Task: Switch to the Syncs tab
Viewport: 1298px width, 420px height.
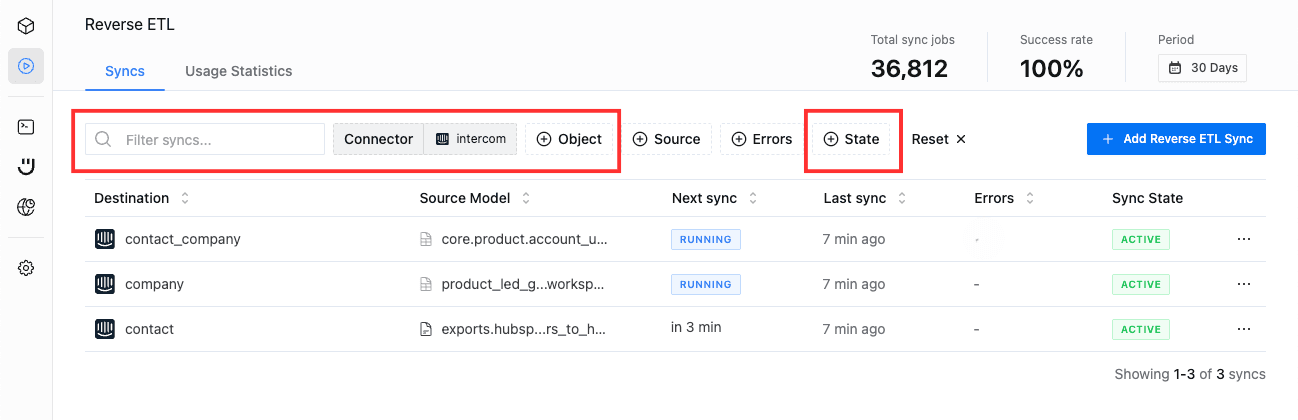Action: [125, 71]
